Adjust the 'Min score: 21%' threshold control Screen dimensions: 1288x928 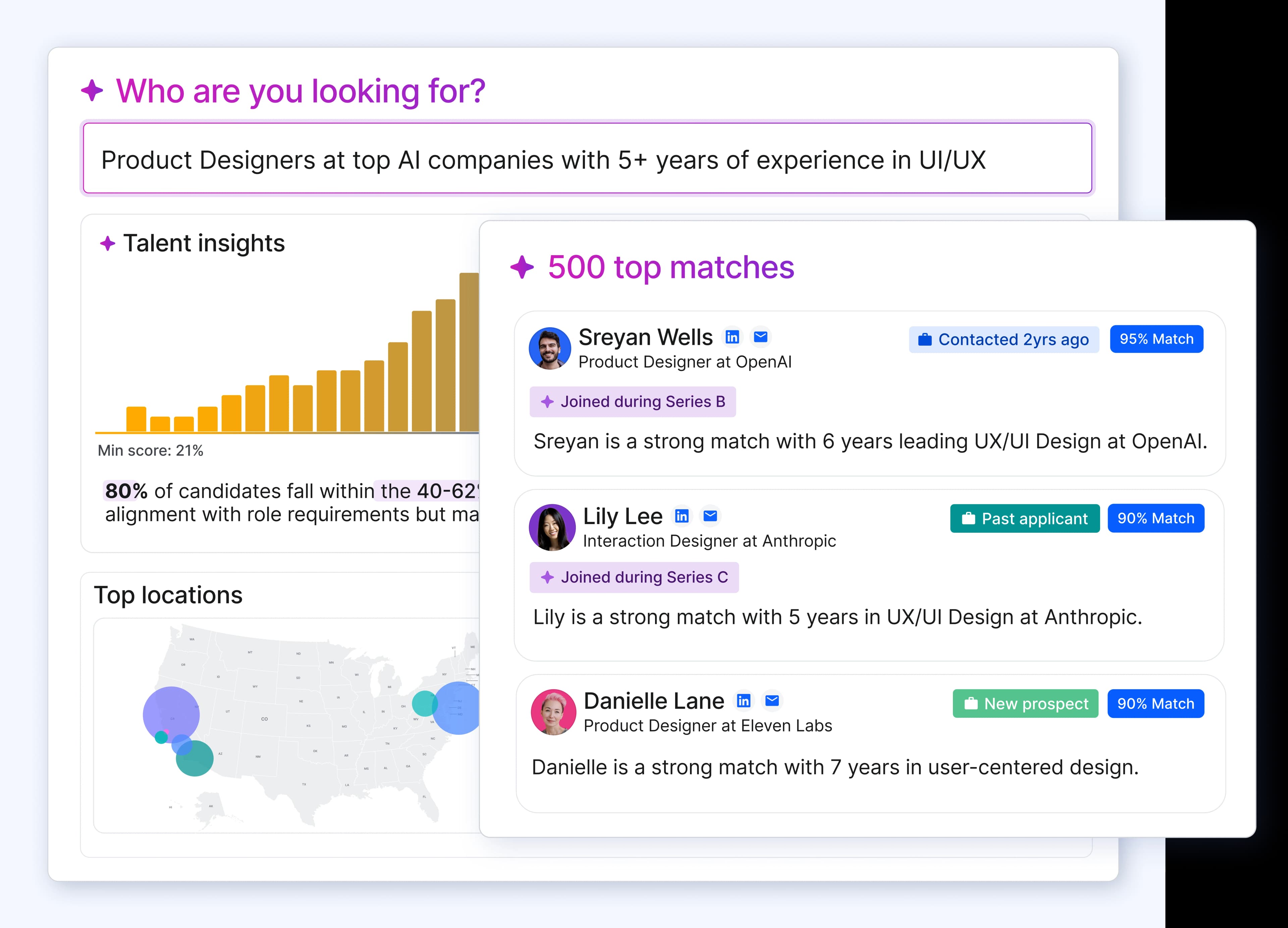150,451
